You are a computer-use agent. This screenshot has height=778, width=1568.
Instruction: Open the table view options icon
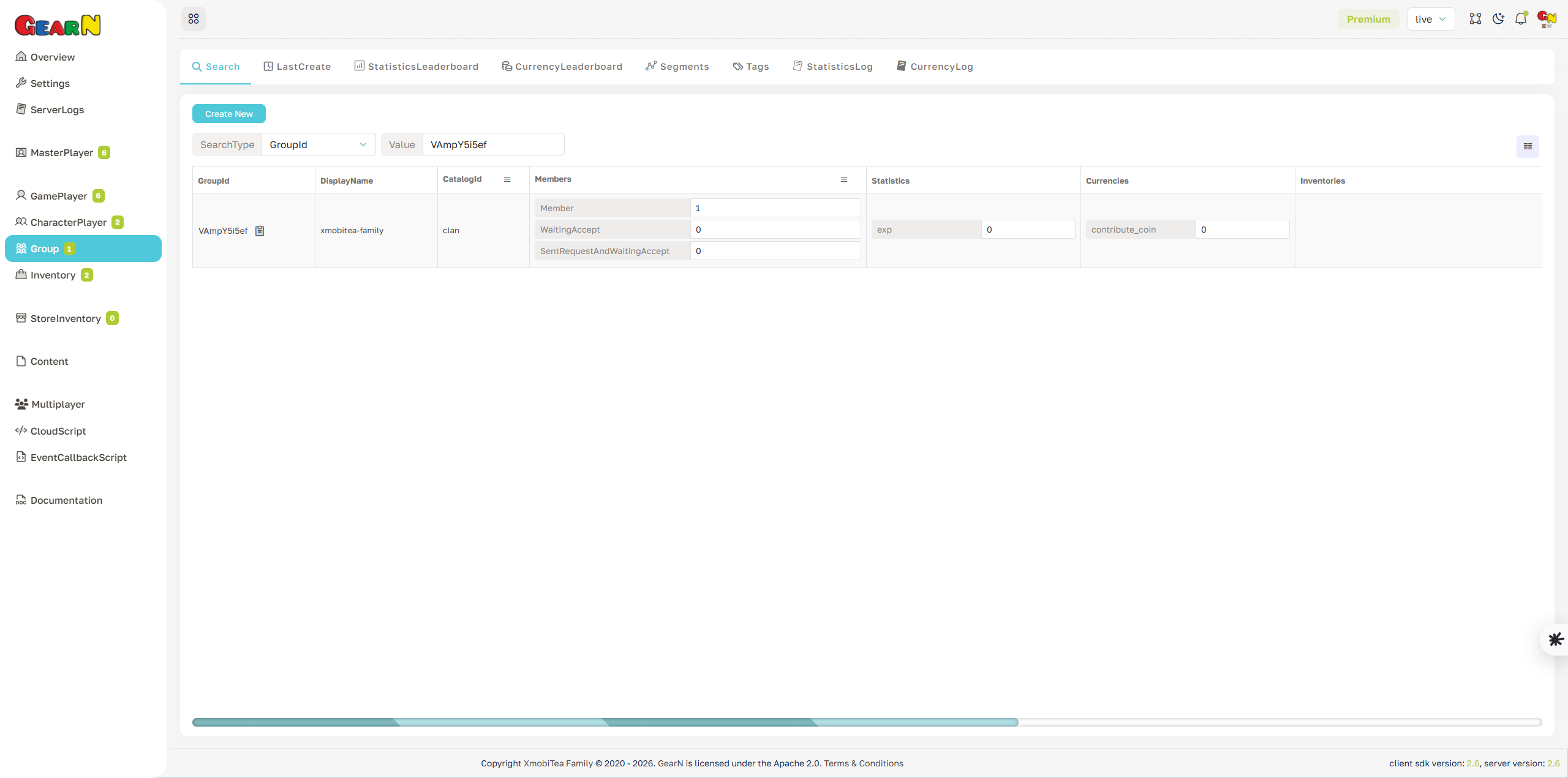[x=1527, y=146]
